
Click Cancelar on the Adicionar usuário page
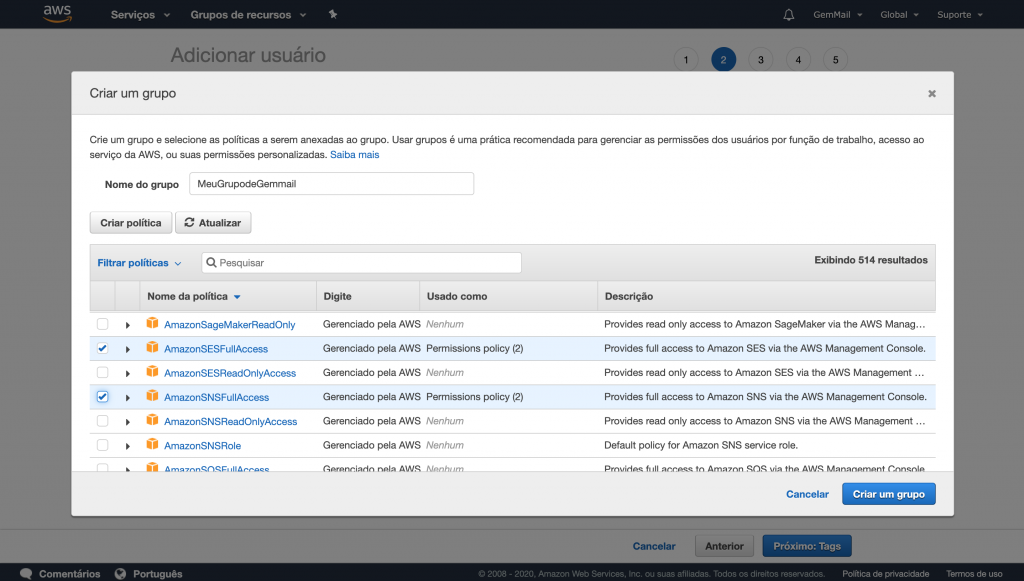(x=654, y=546)
